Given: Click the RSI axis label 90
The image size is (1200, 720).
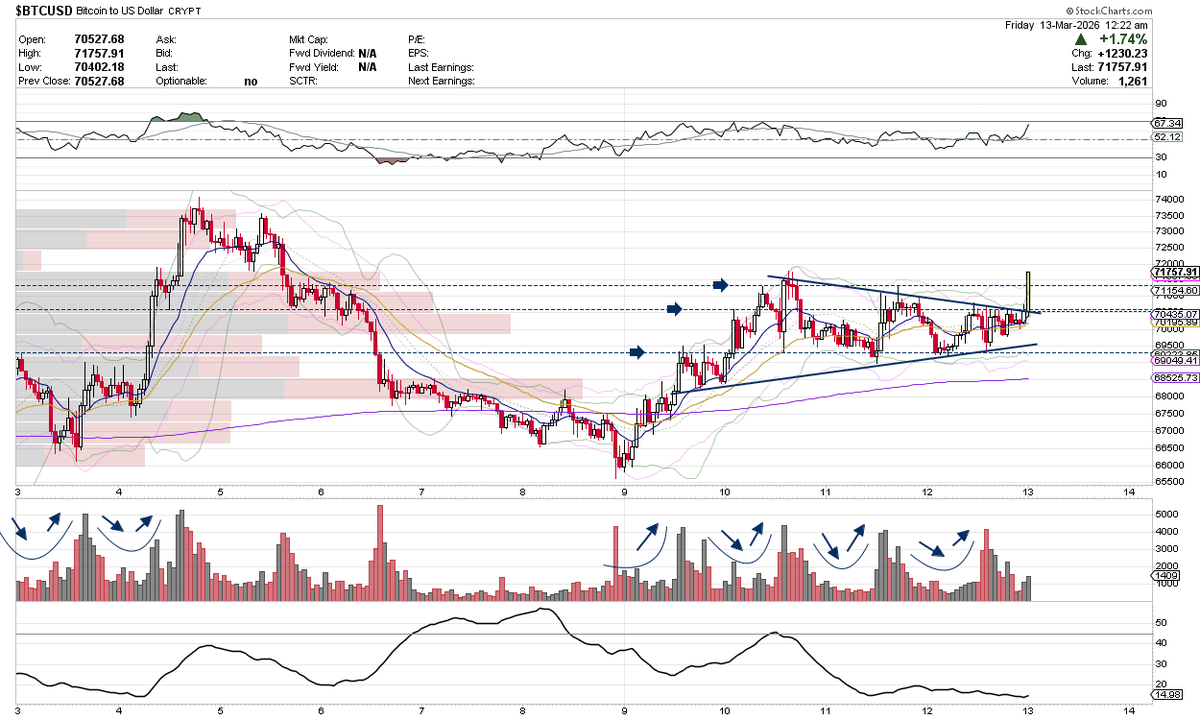Looking at the screenshot, I should tap(1161, 103).
